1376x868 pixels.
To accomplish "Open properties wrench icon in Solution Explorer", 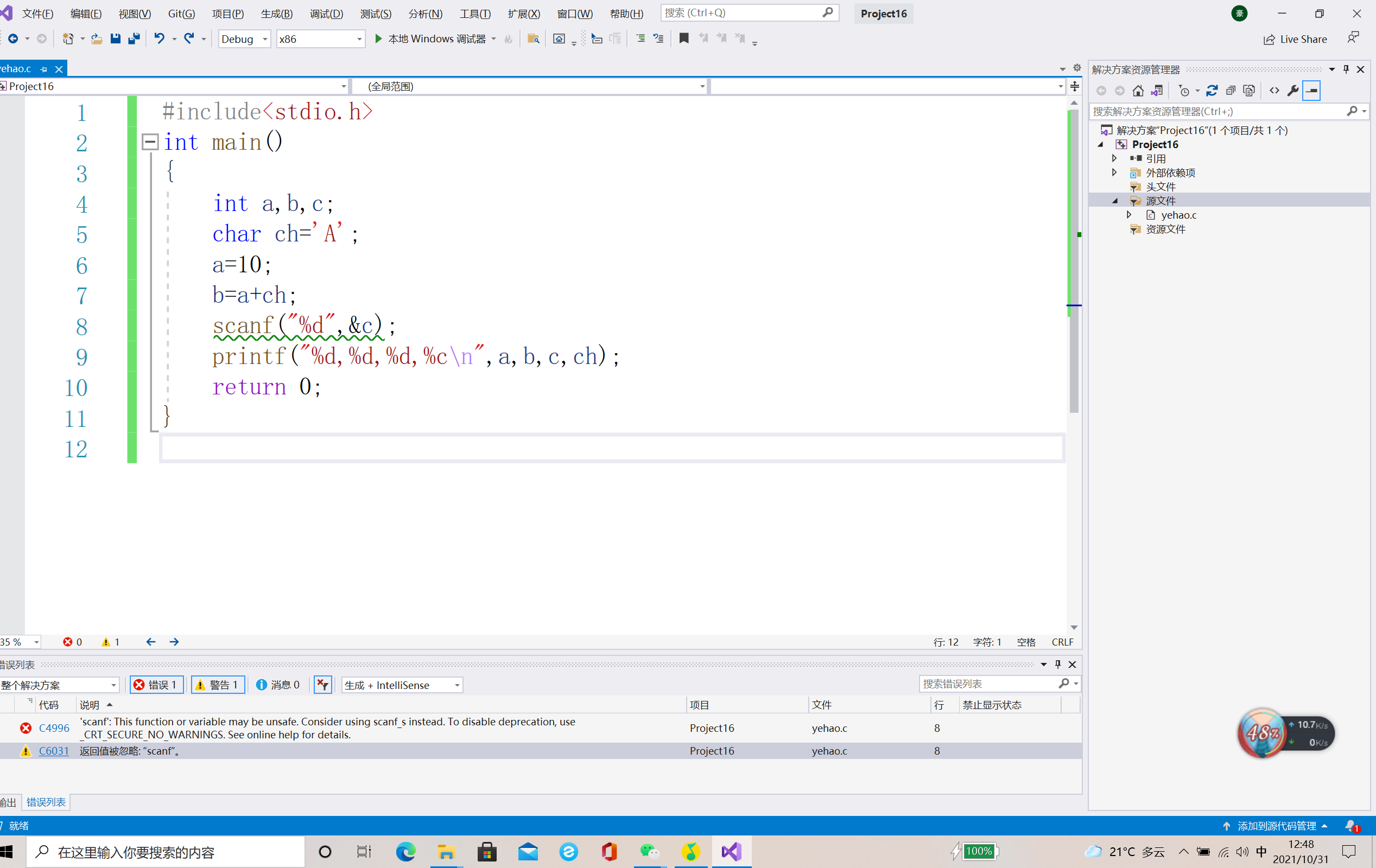I will pos(1292,91).
